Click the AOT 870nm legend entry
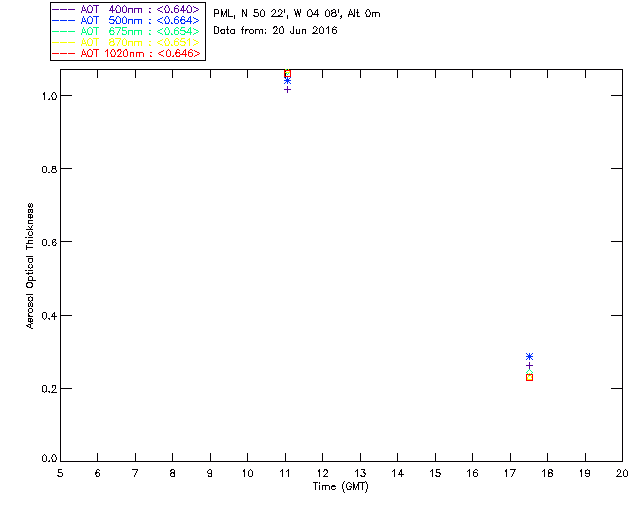Viewport: 640px width, 512px height. coord(126,42)
